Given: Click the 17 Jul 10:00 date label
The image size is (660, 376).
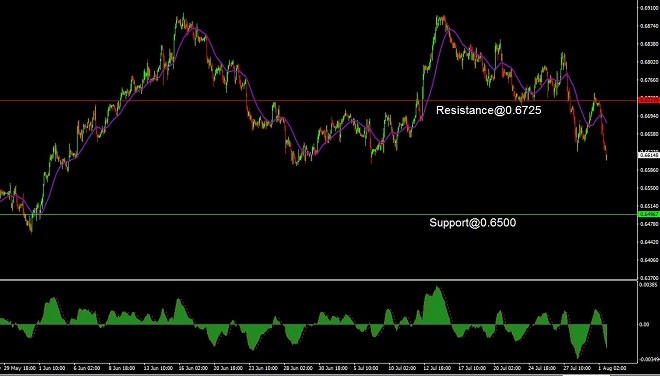Looking at the screenshot, I should click(x=472, y=368).
